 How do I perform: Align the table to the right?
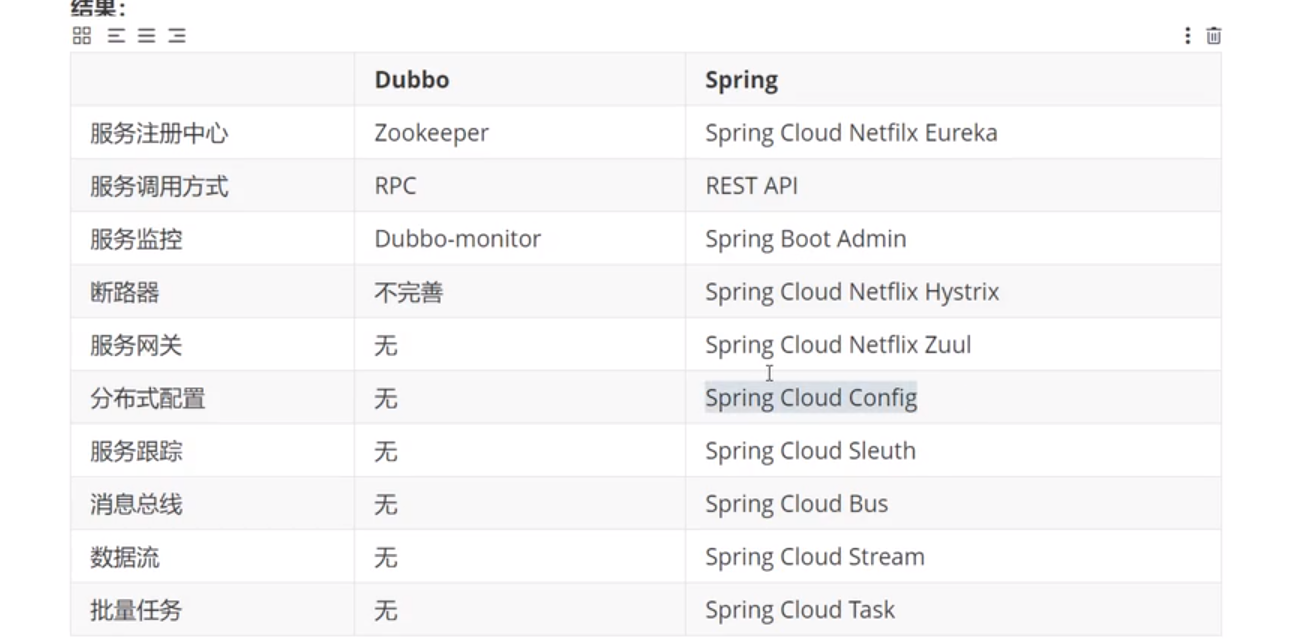177,36
